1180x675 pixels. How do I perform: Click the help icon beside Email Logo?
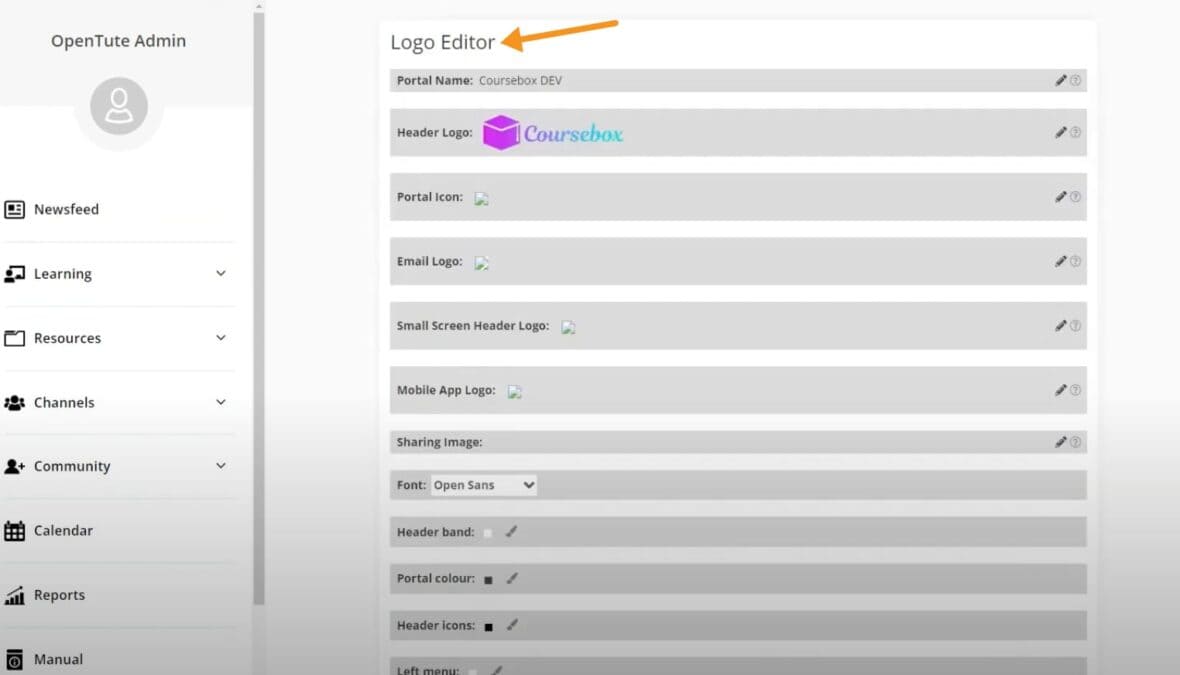pyautogui.click(x=1075, y=261)
